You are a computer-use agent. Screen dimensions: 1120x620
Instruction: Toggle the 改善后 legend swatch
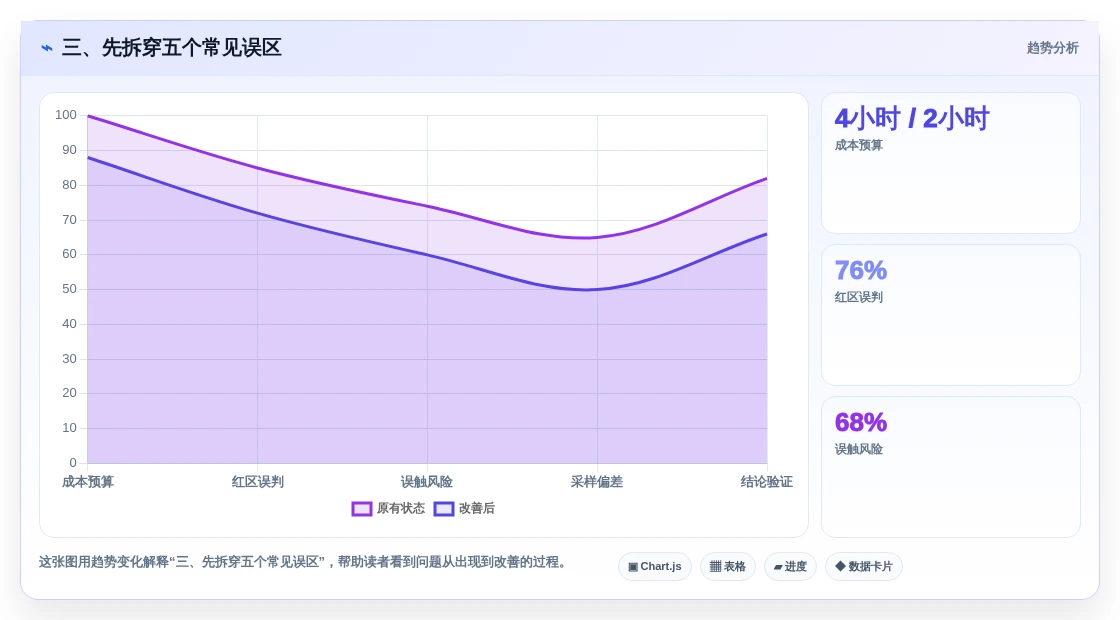(444, 509)
